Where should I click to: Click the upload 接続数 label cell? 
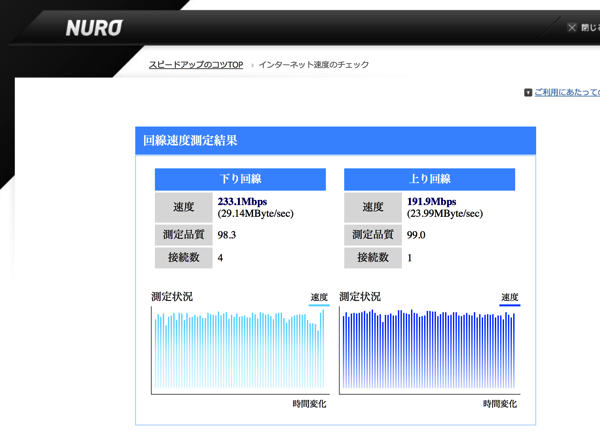(372, 259)
